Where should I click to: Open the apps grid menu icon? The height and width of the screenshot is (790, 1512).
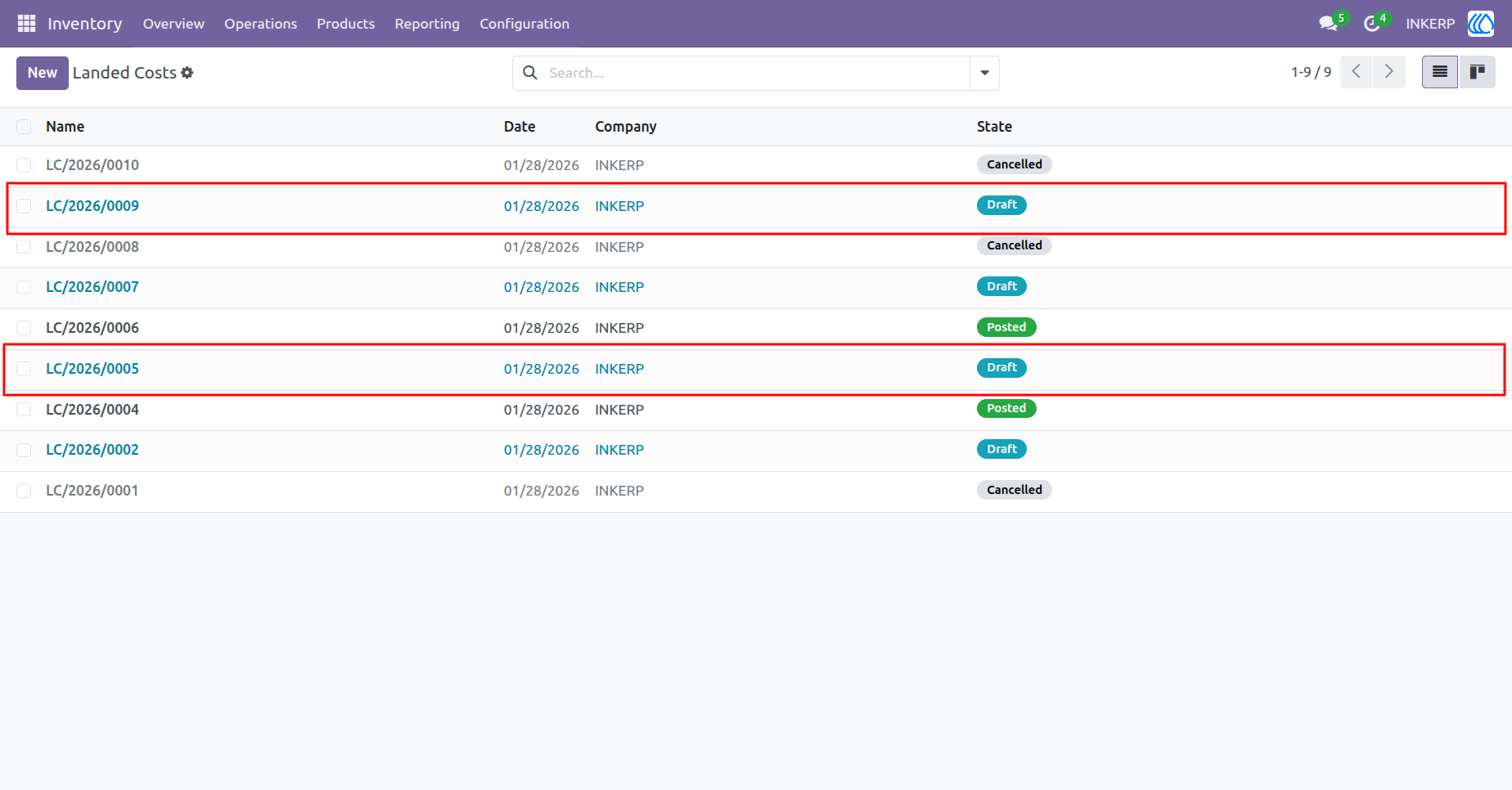pos(26,24)
